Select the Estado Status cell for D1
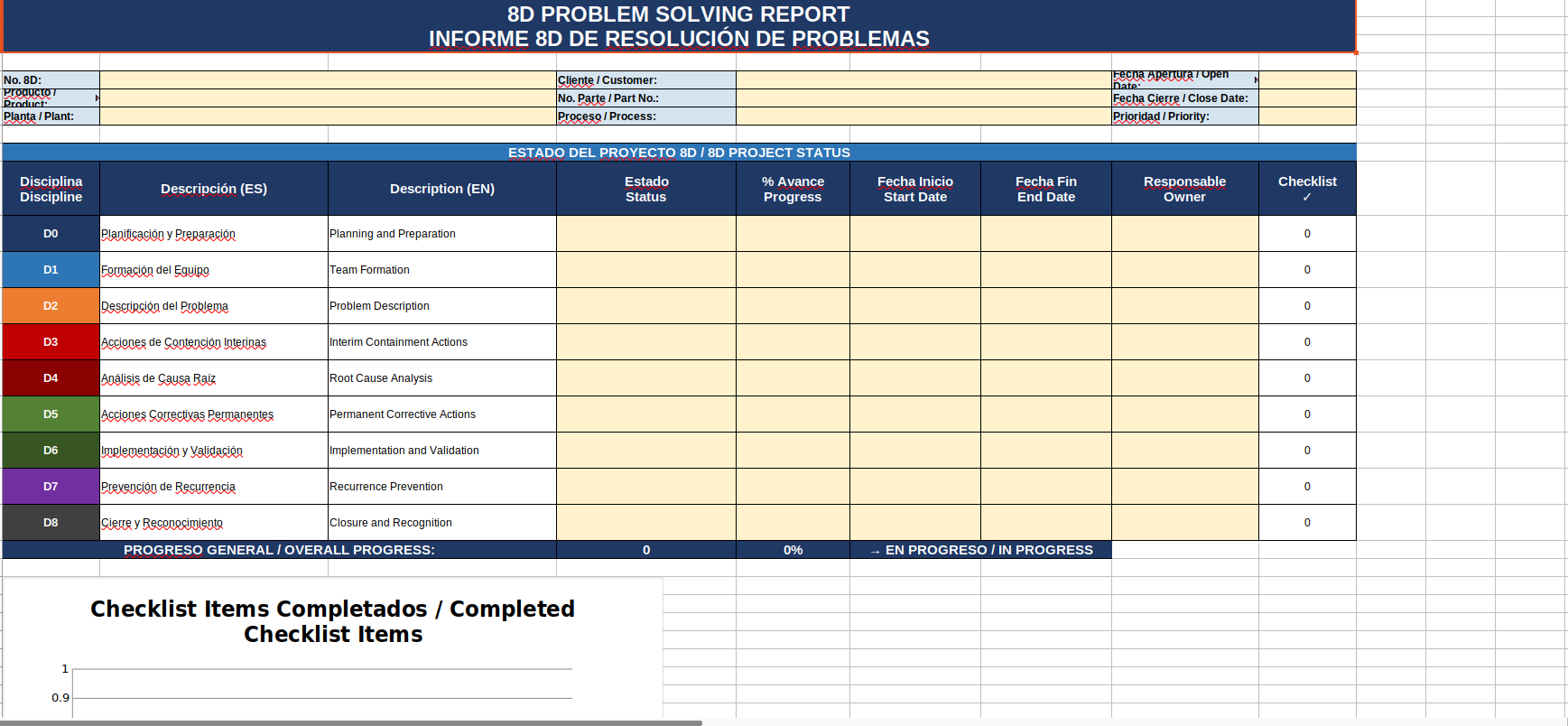 [646, 270]
